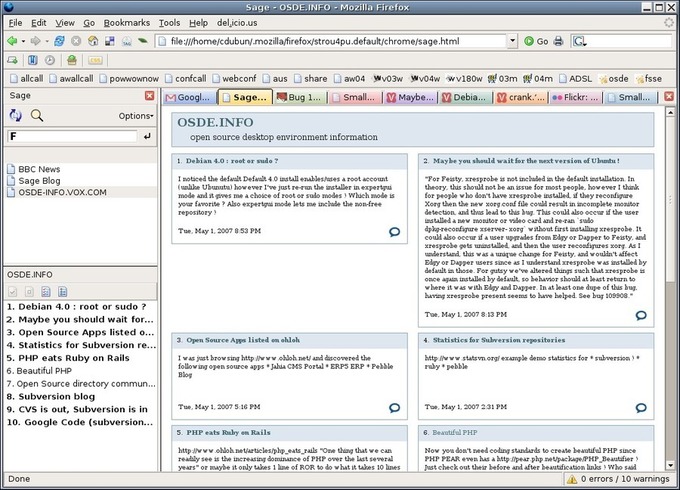Click the first icon in the second toolbar
The height and width of the screenshot is (490, 680).
(12, 60)
